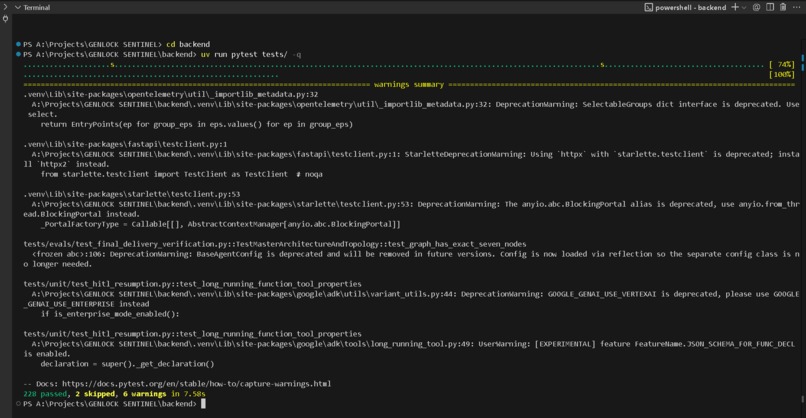
Task: Kill the terminal with the trash icon
Action: tap(783, 7)
